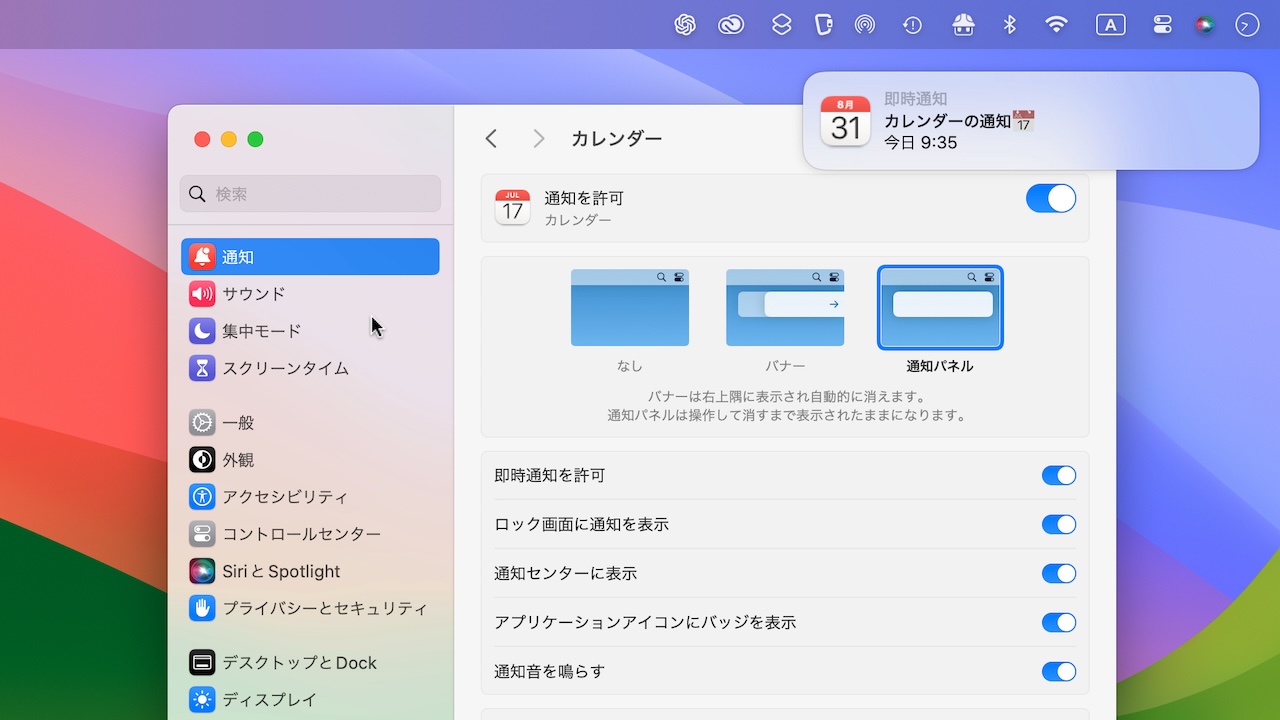Open 集中モード settings label
This screenshot has width=1280, height=720.
[262, 331]
